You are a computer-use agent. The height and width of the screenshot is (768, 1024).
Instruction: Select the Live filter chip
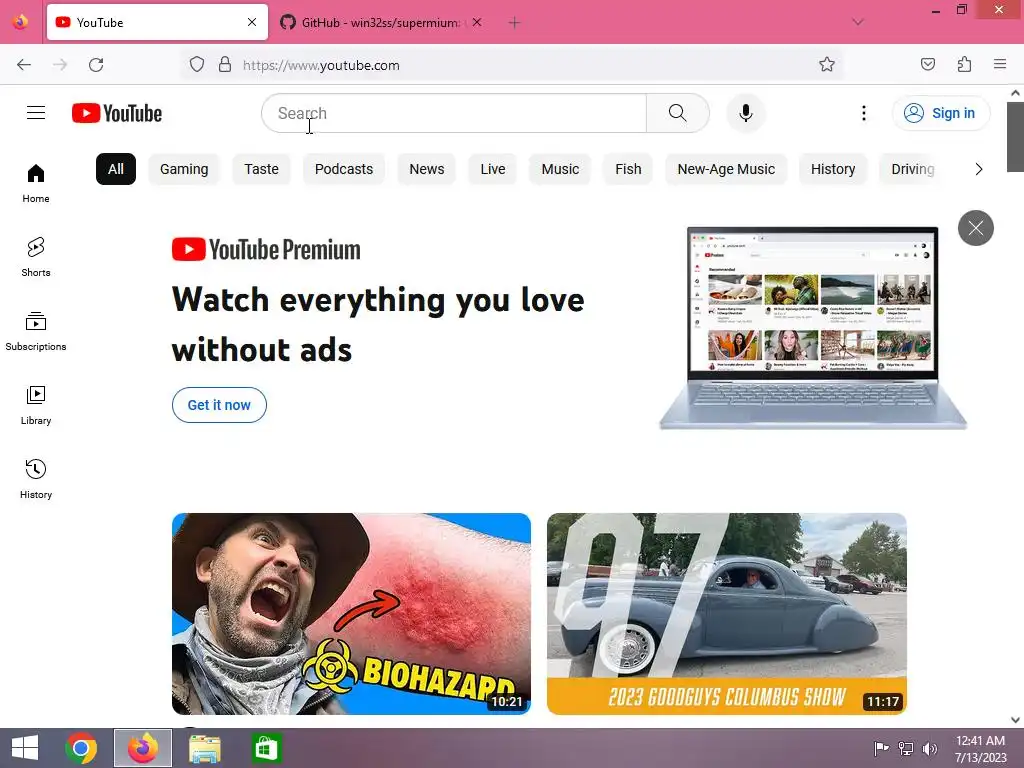[x=492, y=169]
